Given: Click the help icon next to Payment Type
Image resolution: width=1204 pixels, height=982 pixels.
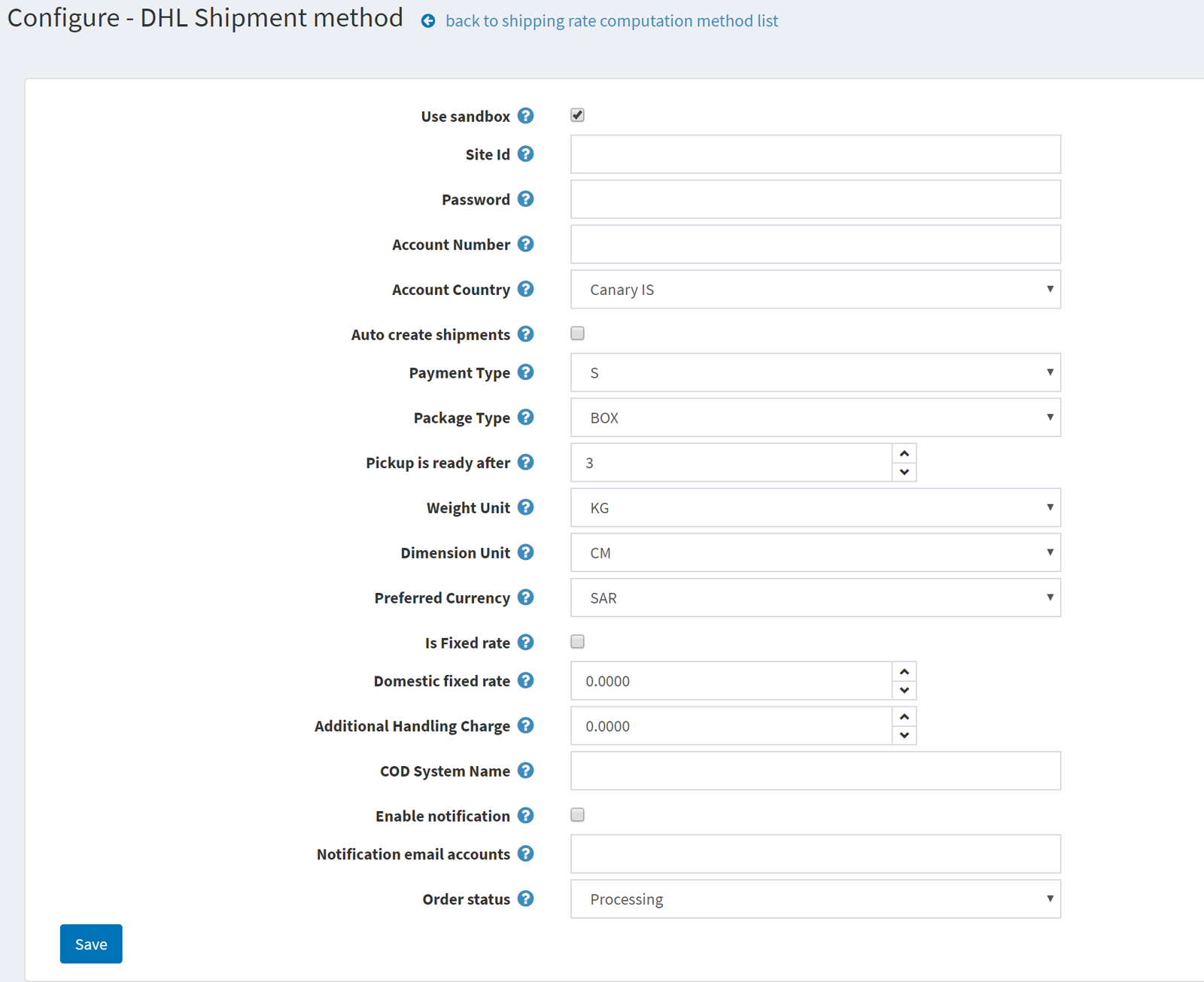Looking at the screenshot, I should [x=526, y=372].
